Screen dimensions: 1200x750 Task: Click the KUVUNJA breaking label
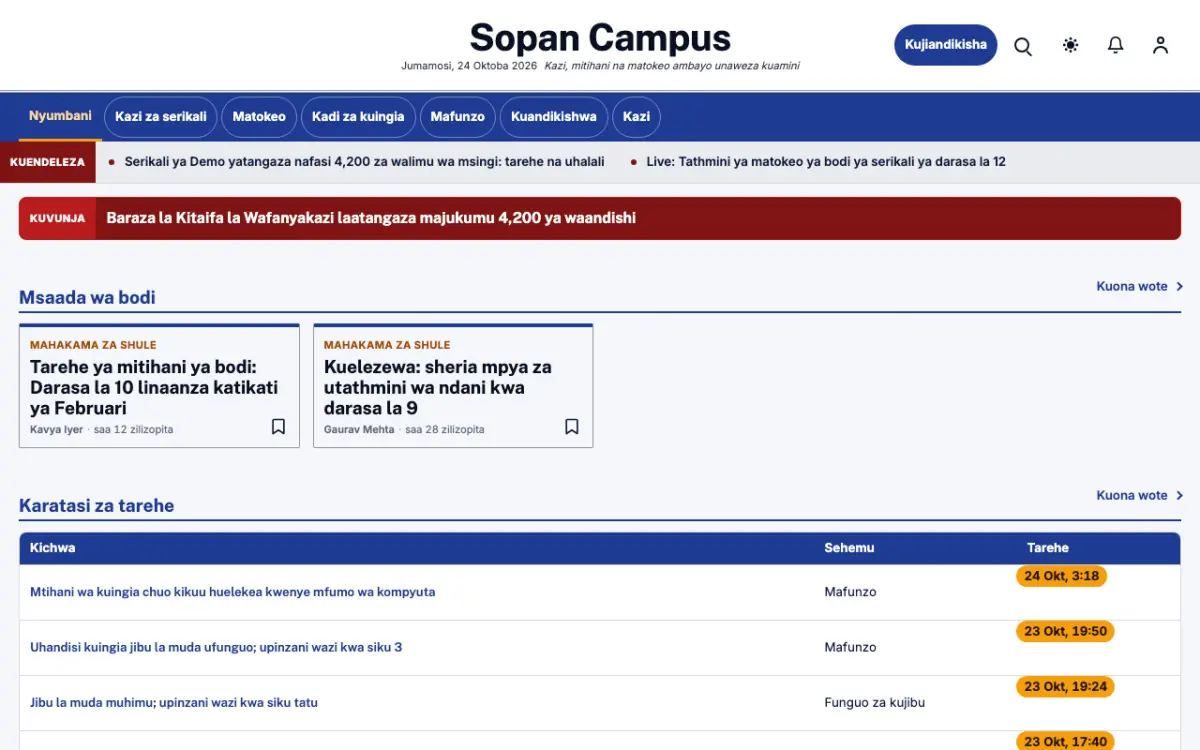(57, 218)
